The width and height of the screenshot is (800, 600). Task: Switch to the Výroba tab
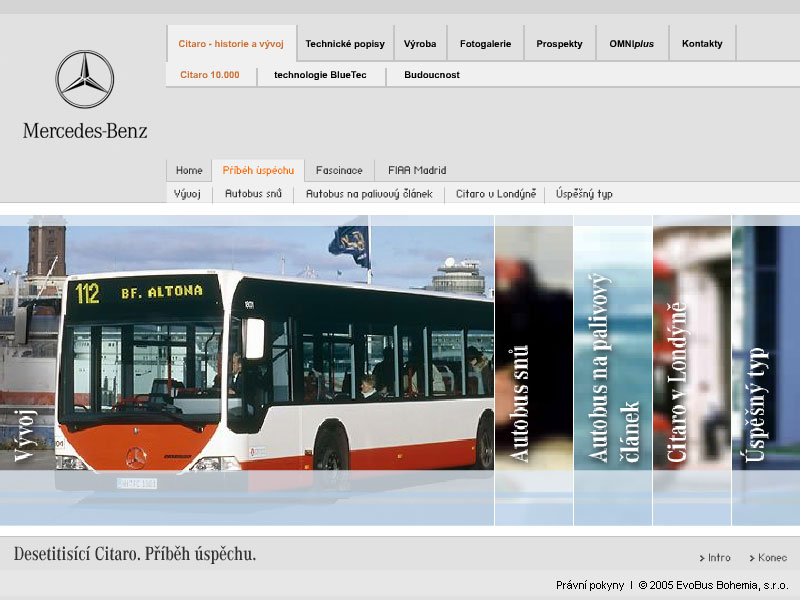(x=420, y=44)
